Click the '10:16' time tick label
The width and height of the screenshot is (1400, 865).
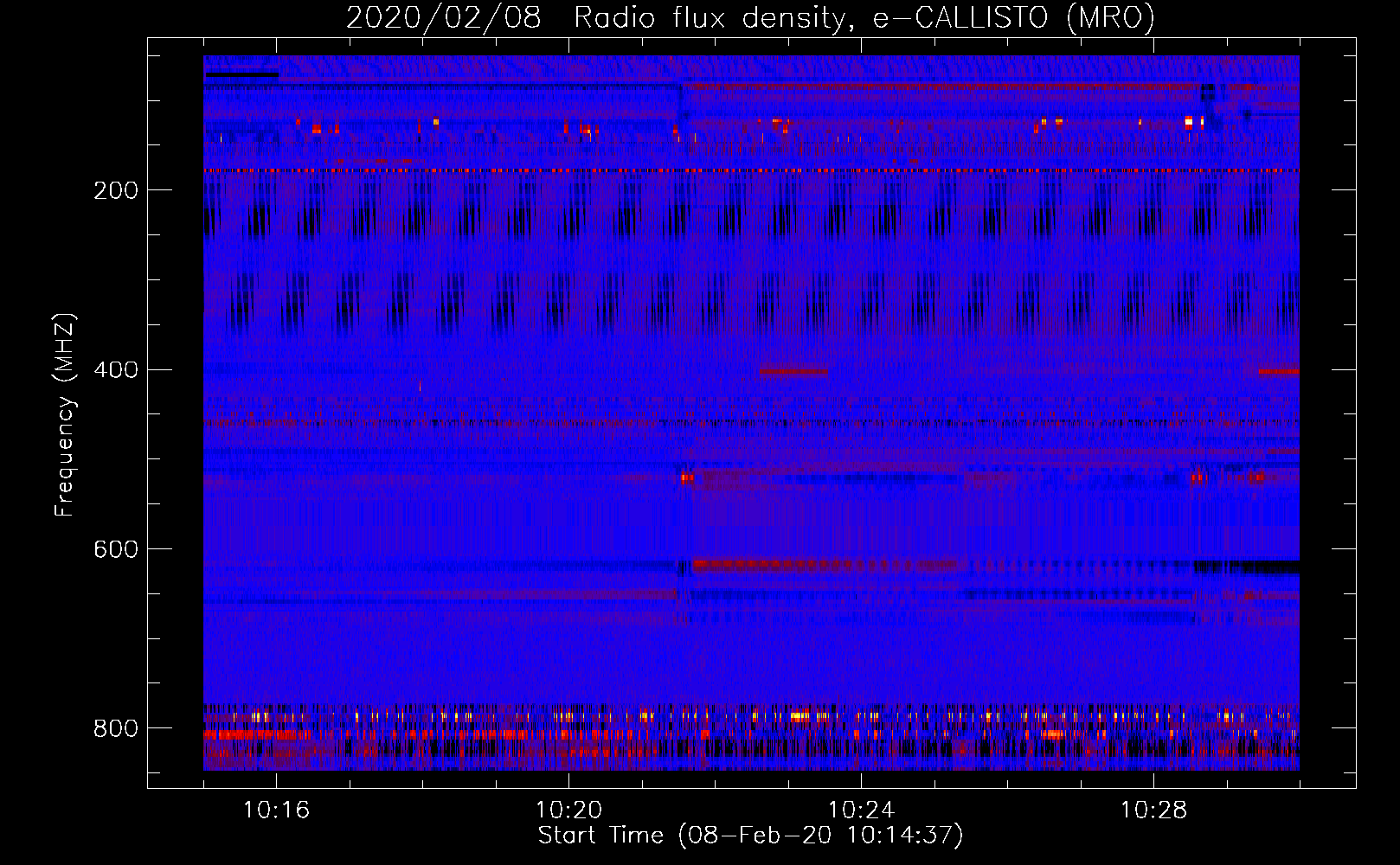[276, 811]
